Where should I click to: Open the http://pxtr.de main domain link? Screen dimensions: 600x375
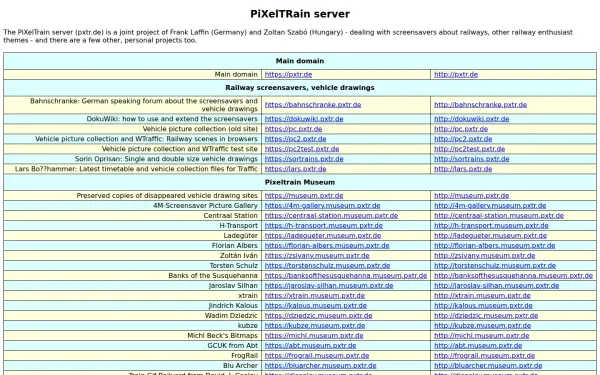[x=456, y=75]
